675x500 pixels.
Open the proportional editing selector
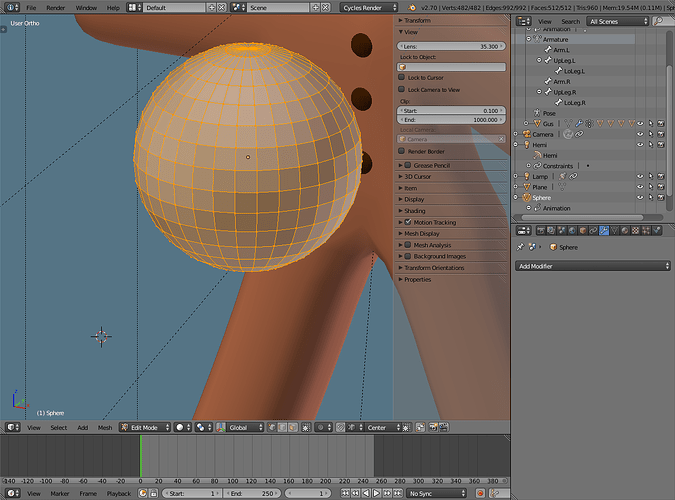[323, 427]
